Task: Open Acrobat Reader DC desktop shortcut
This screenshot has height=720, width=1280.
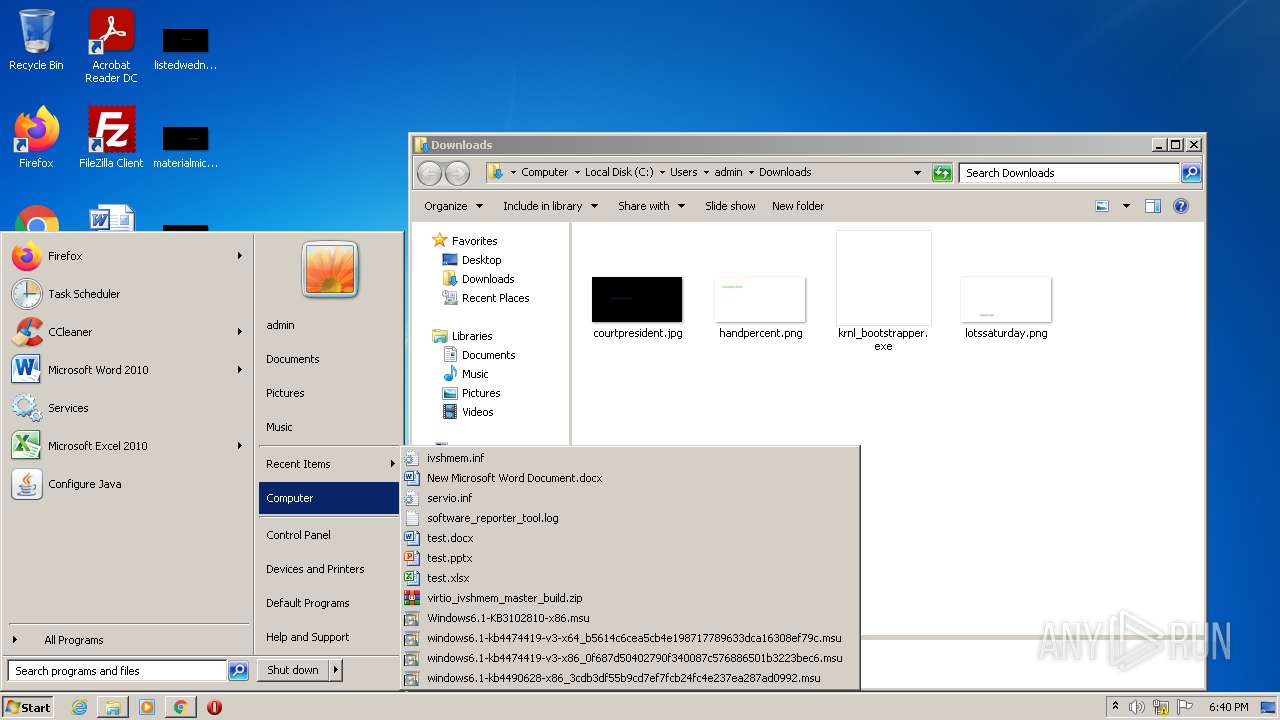Action: coord(111,45)
